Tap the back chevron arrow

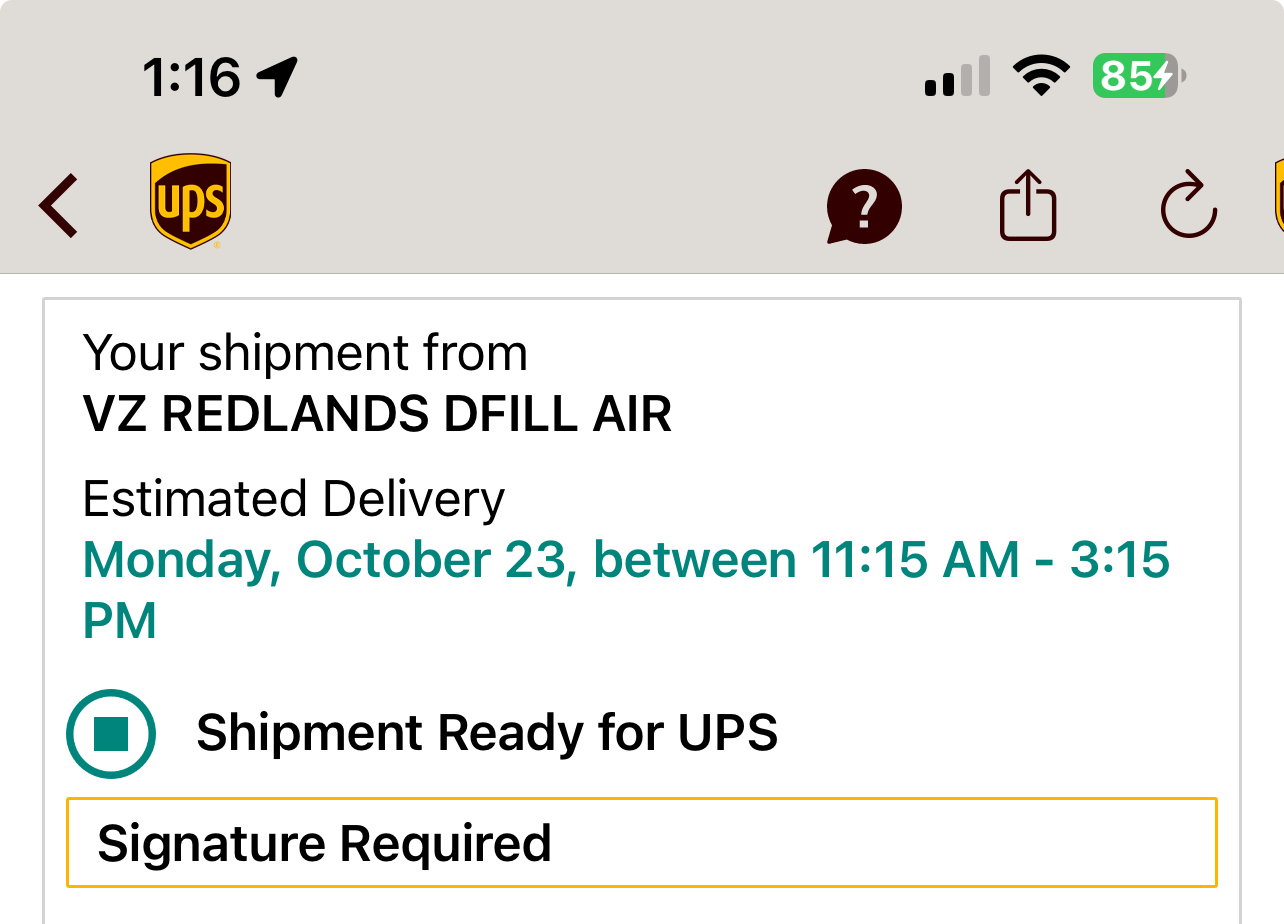[x=59, y=206]
